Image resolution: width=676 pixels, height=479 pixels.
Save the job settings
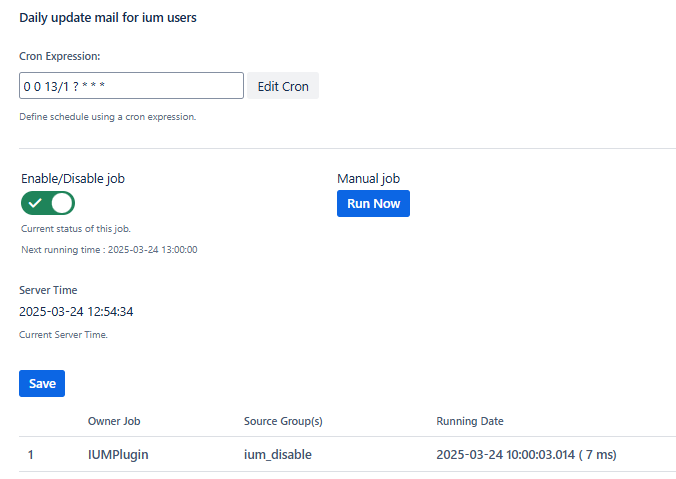click(x=42, y=383)
